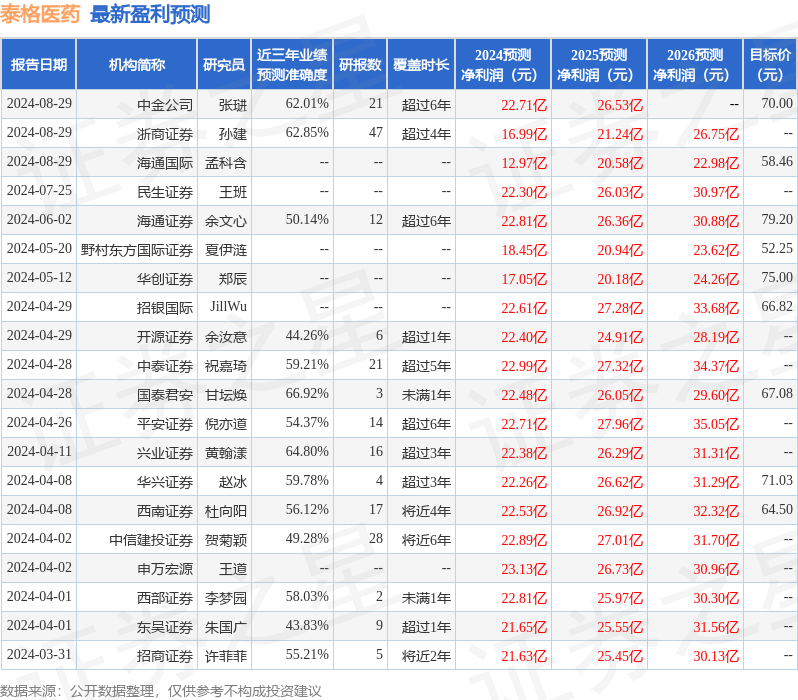Click the 35.05亿 2026 profit forecast

click(x=716, y=424)
